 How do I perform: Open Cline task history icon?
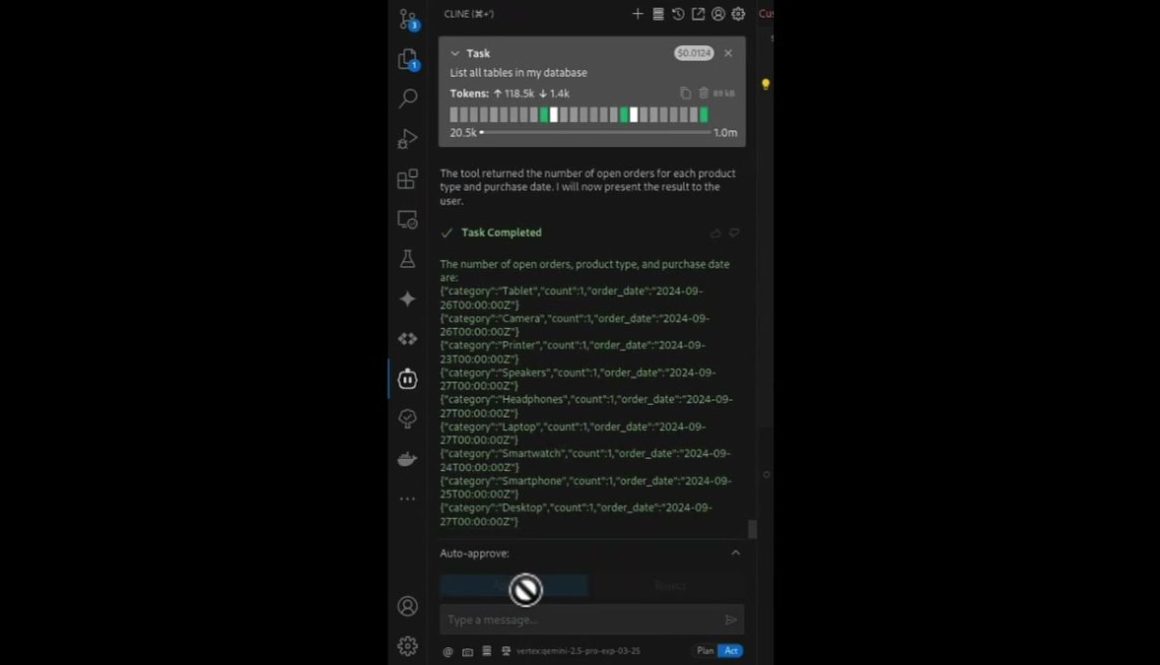[x=678, y=14]
